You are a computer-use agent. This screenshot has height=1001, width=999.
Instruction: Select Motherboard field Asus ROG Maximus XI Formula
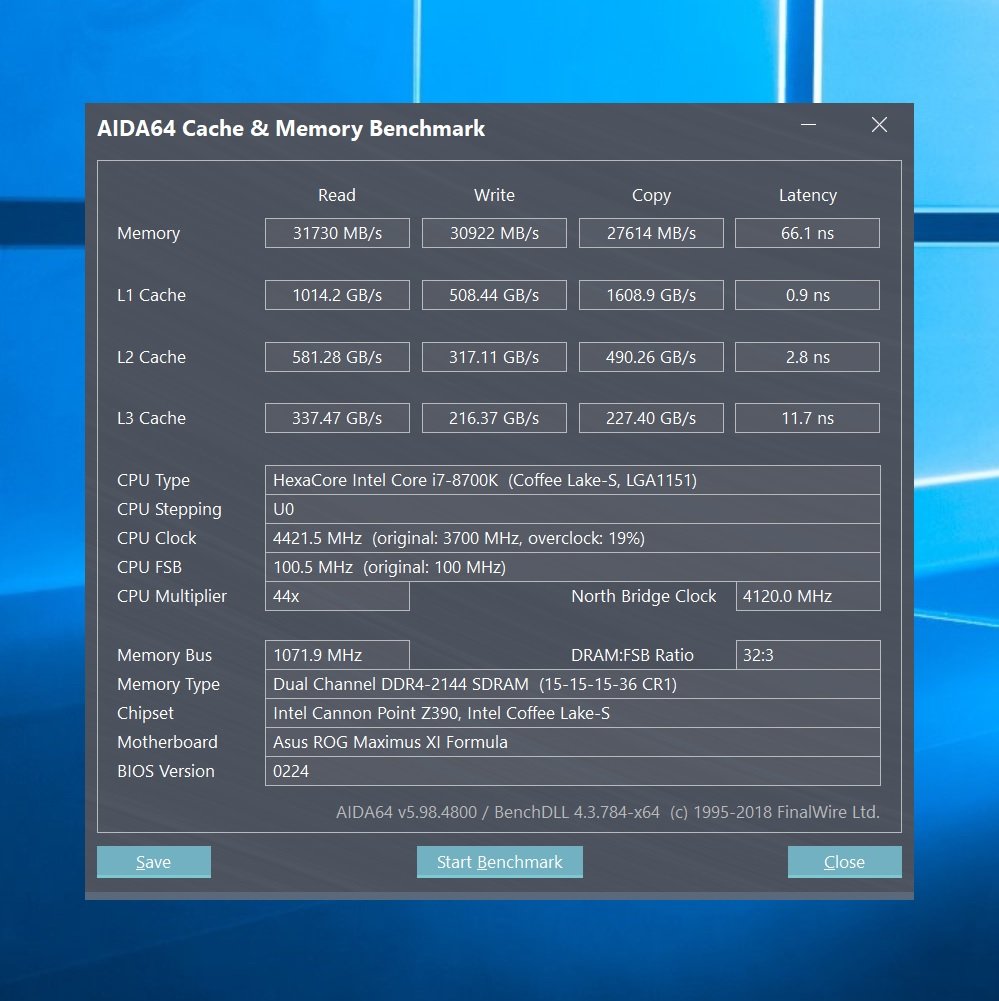click(x=573, y=742)
